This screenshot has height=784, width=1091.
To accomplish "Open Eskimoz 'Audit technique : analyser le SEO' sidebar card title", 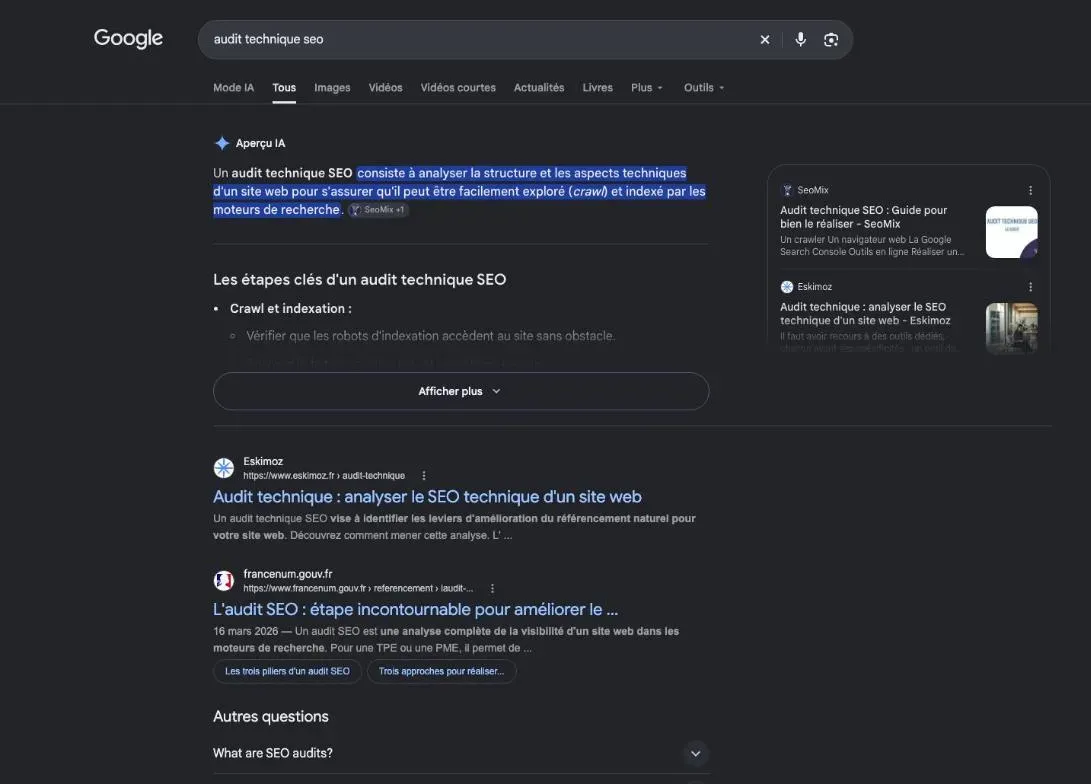I will coord(865,314).
